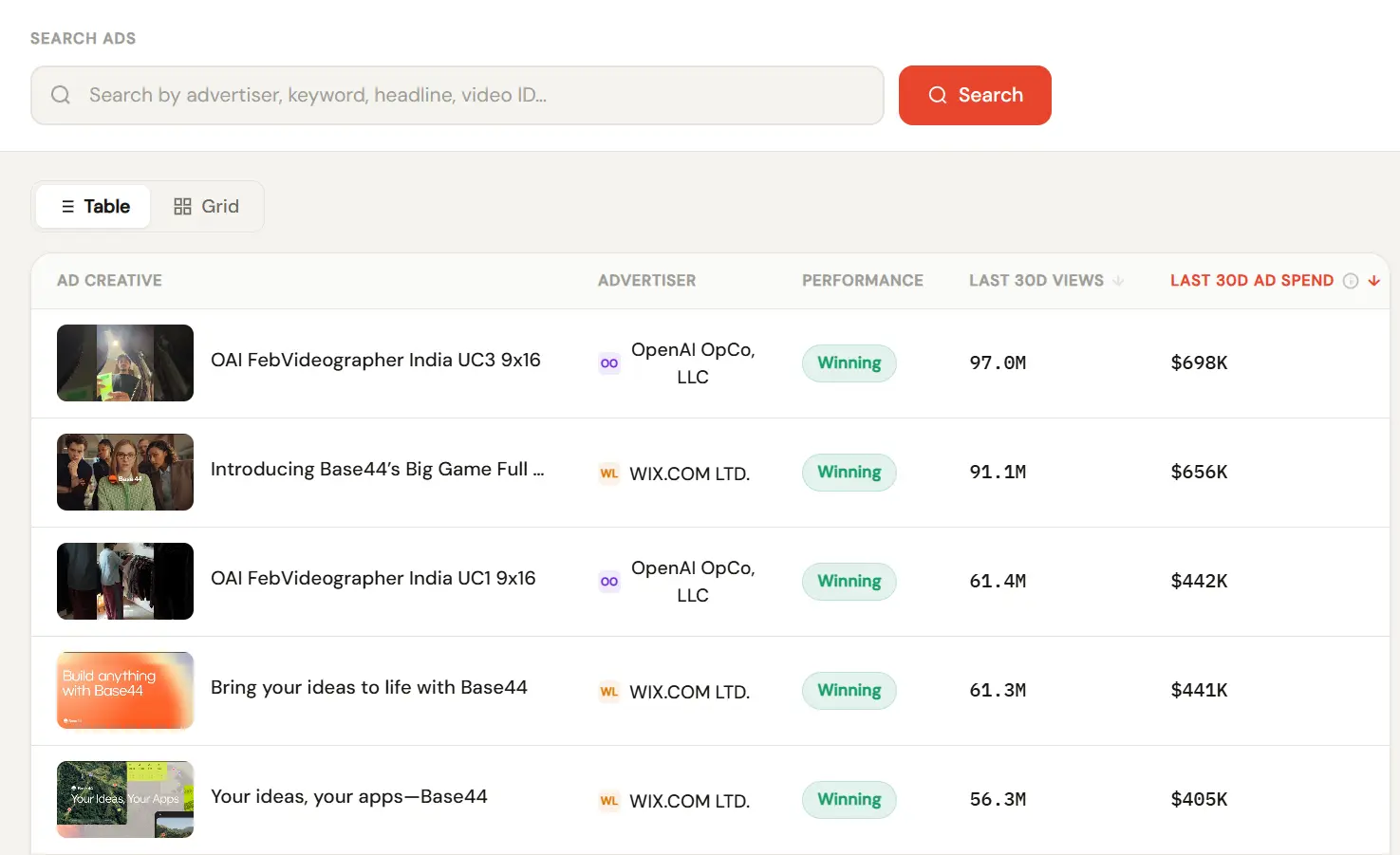Click the 56.3M views value

[998, 799]
